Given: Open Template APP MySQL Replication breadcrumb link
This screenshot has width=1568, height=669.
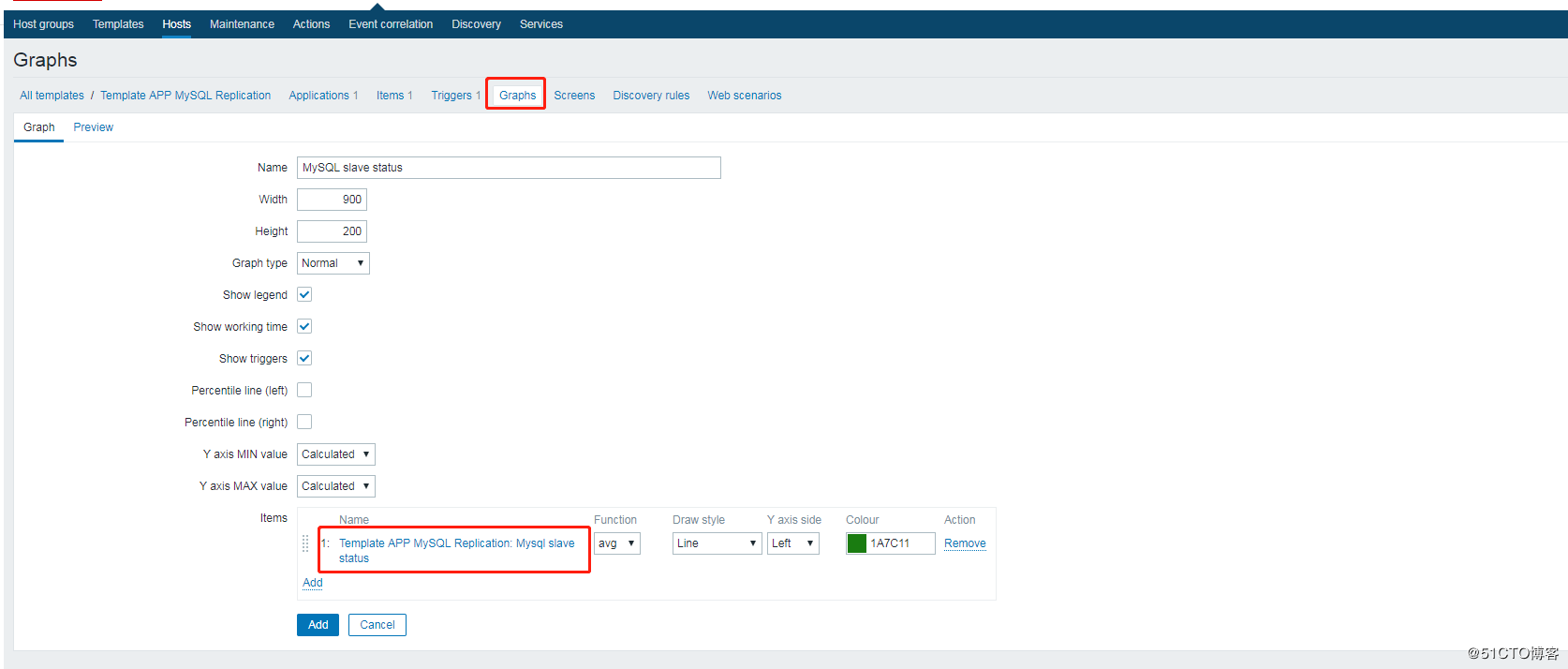Looking at the screenshot, I should [185, 96].
